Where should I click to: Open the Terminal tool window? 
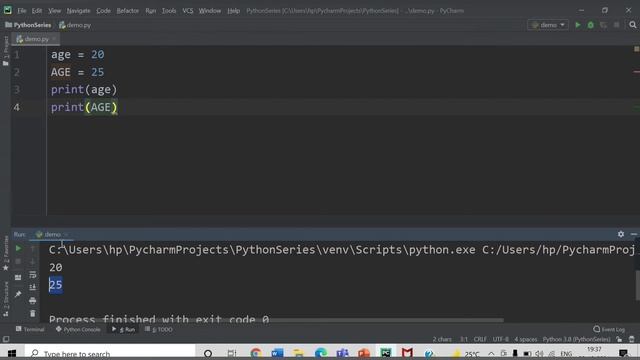click(30, 329)
